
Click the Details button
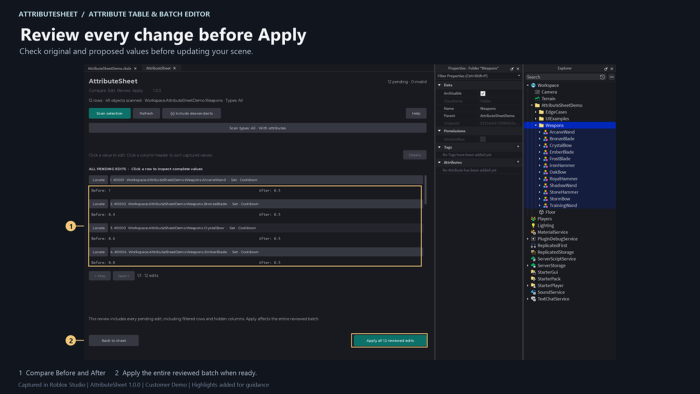[415, 155]
